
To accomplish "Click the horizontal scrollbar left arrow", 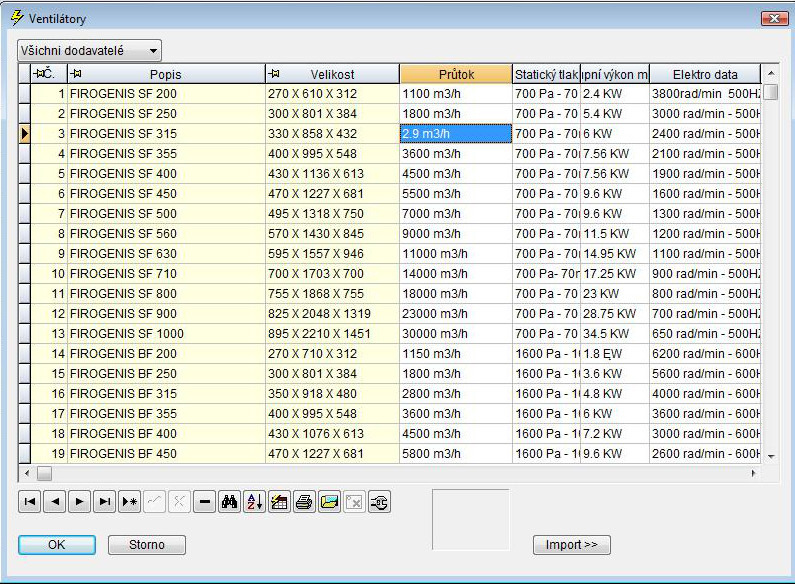I will tap(27, 473).
